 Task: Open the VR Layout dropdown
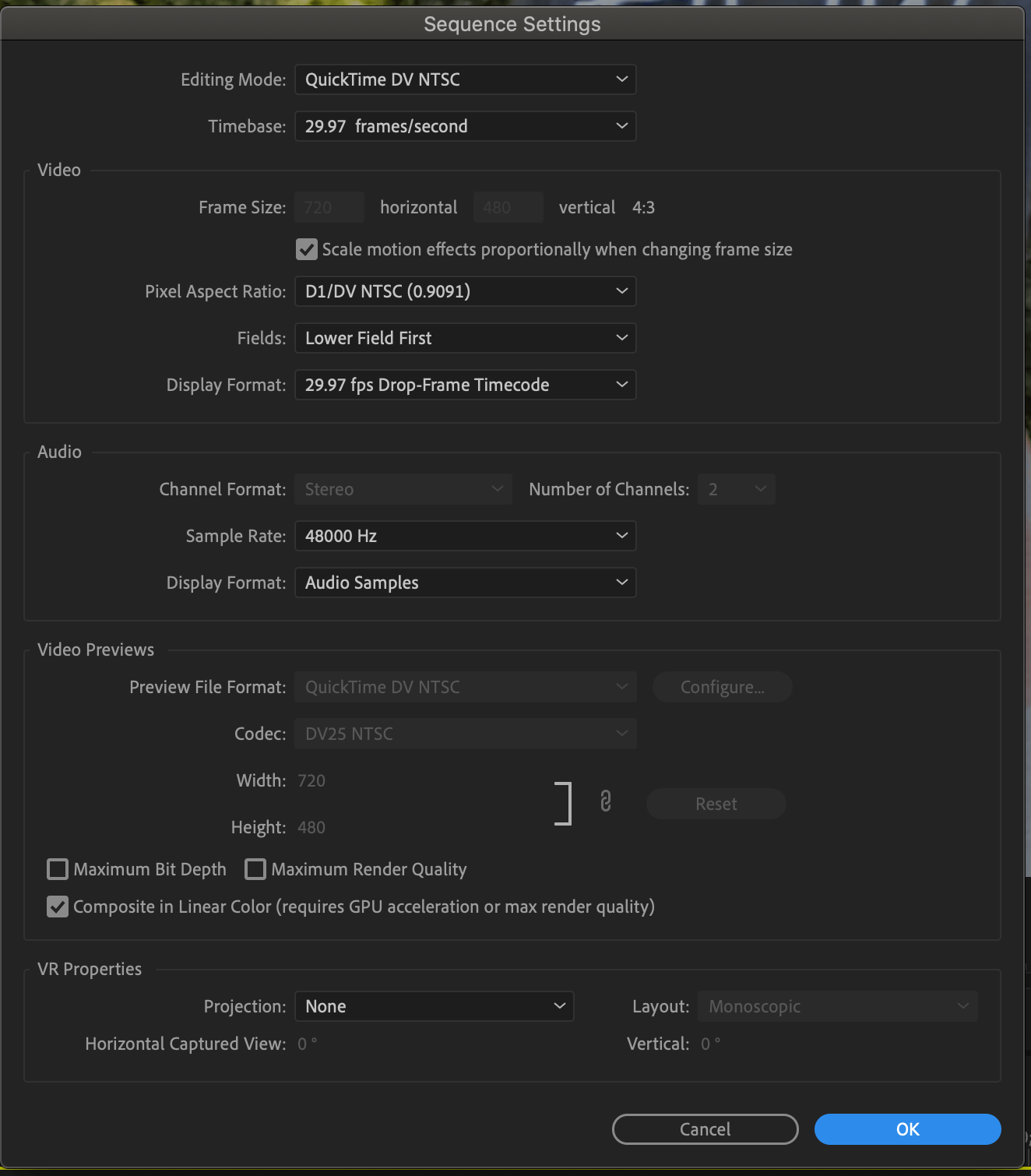pos(836,1005)
